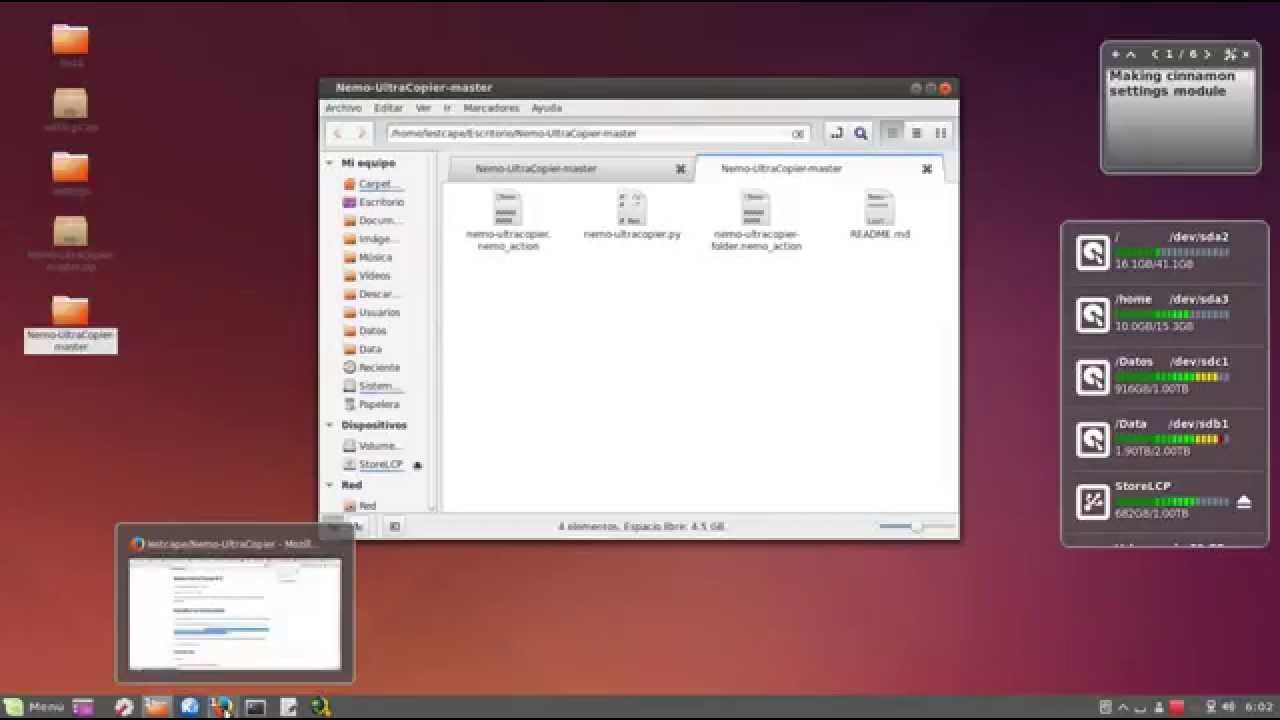Click the /home /dev/sda3 disk icon
The width and height of the screenshot is (1280, 720).
click(1093, 315)
